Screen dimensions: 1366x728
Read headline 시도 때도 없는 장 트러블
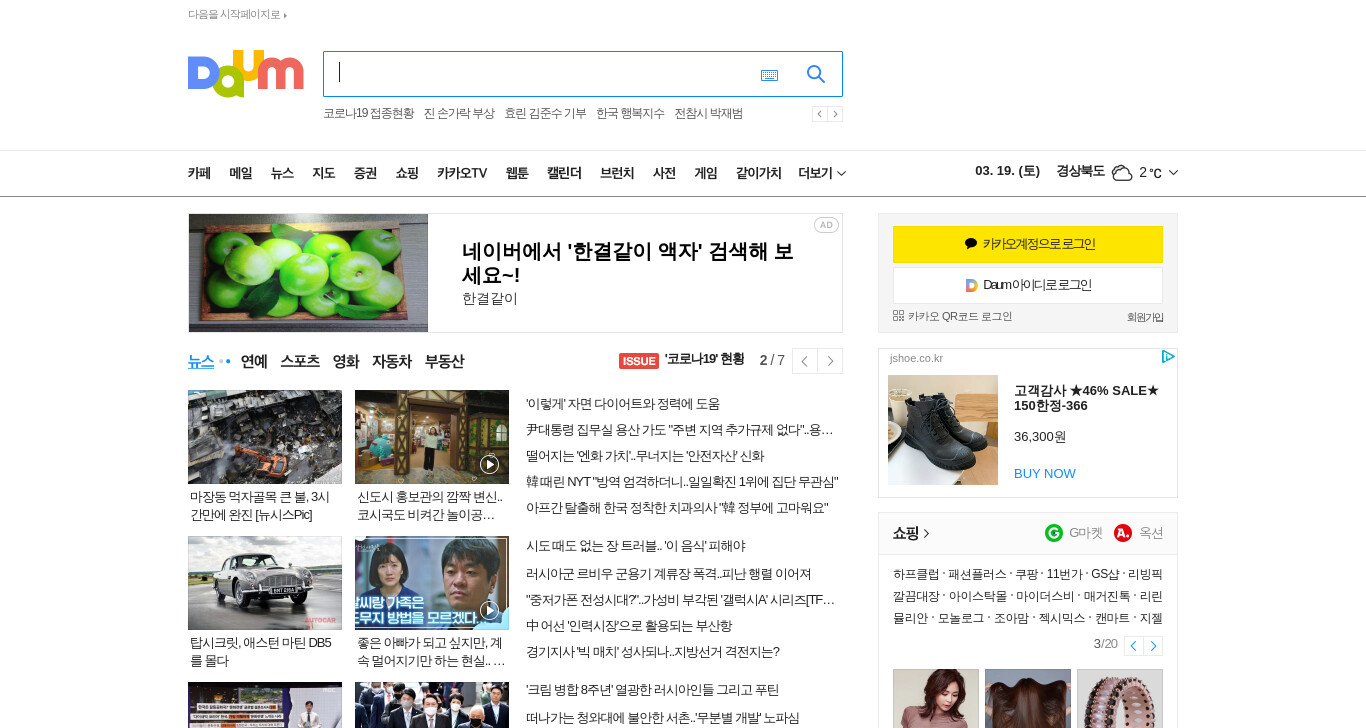tap(635, 546)
